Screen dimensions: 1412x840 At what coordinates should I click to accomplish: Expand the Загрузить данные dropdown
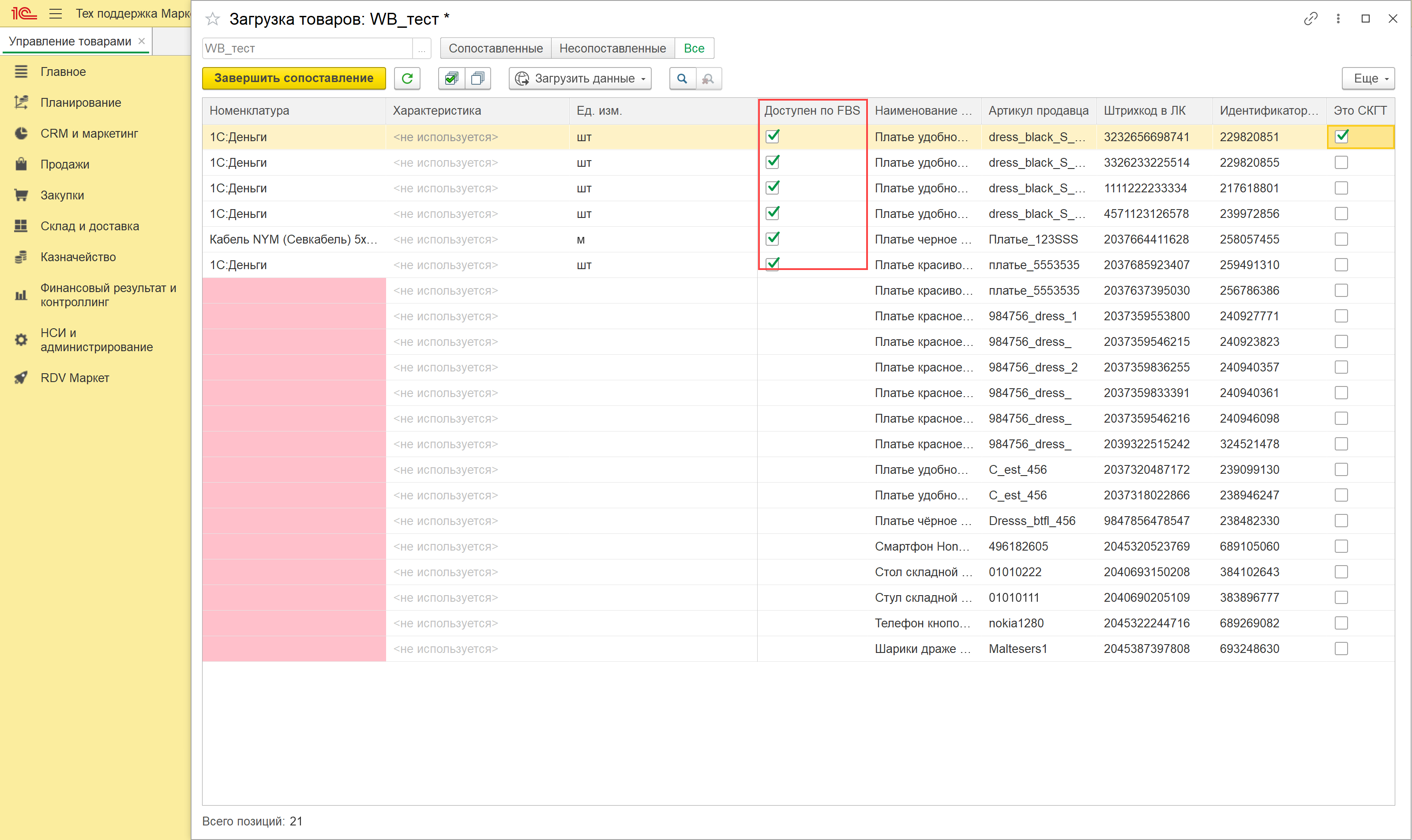coord(580,79)
